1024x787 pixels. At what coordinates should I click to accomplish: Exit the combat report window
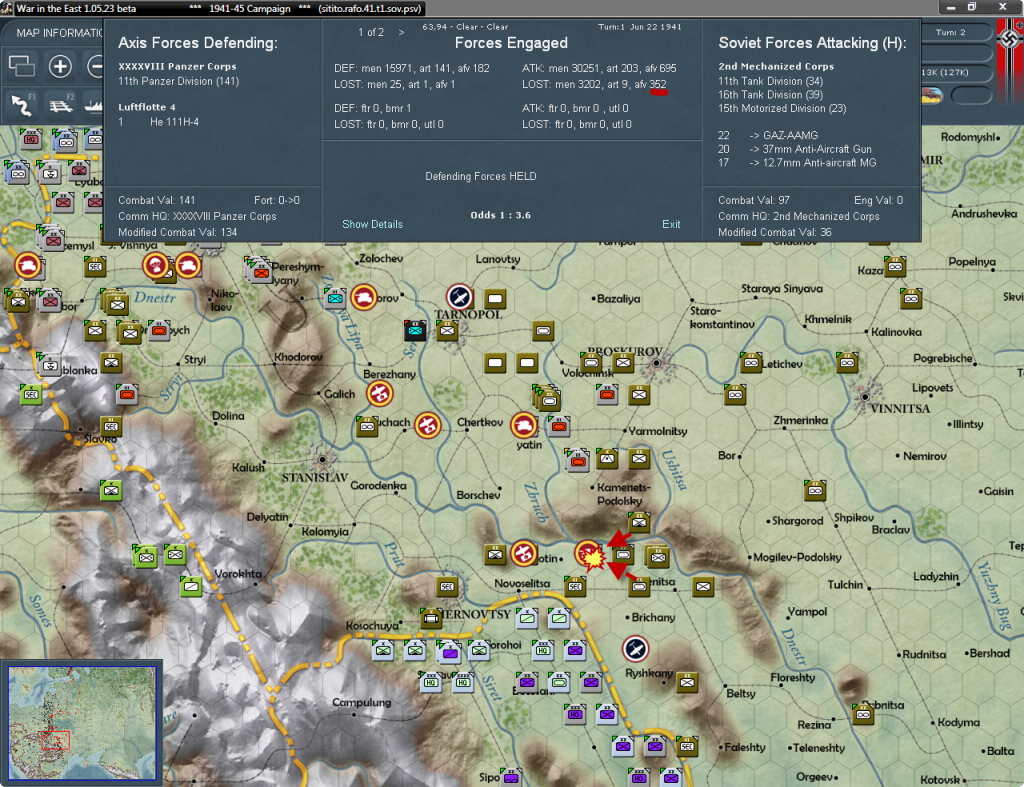671,224
